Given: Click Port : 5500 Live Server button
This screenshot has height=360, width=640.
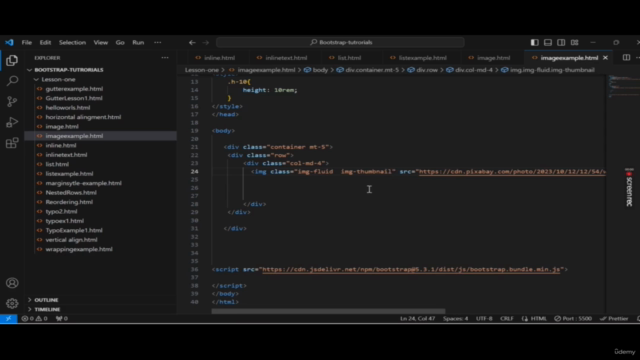Looking at the screenshot, I should [573, 318].
